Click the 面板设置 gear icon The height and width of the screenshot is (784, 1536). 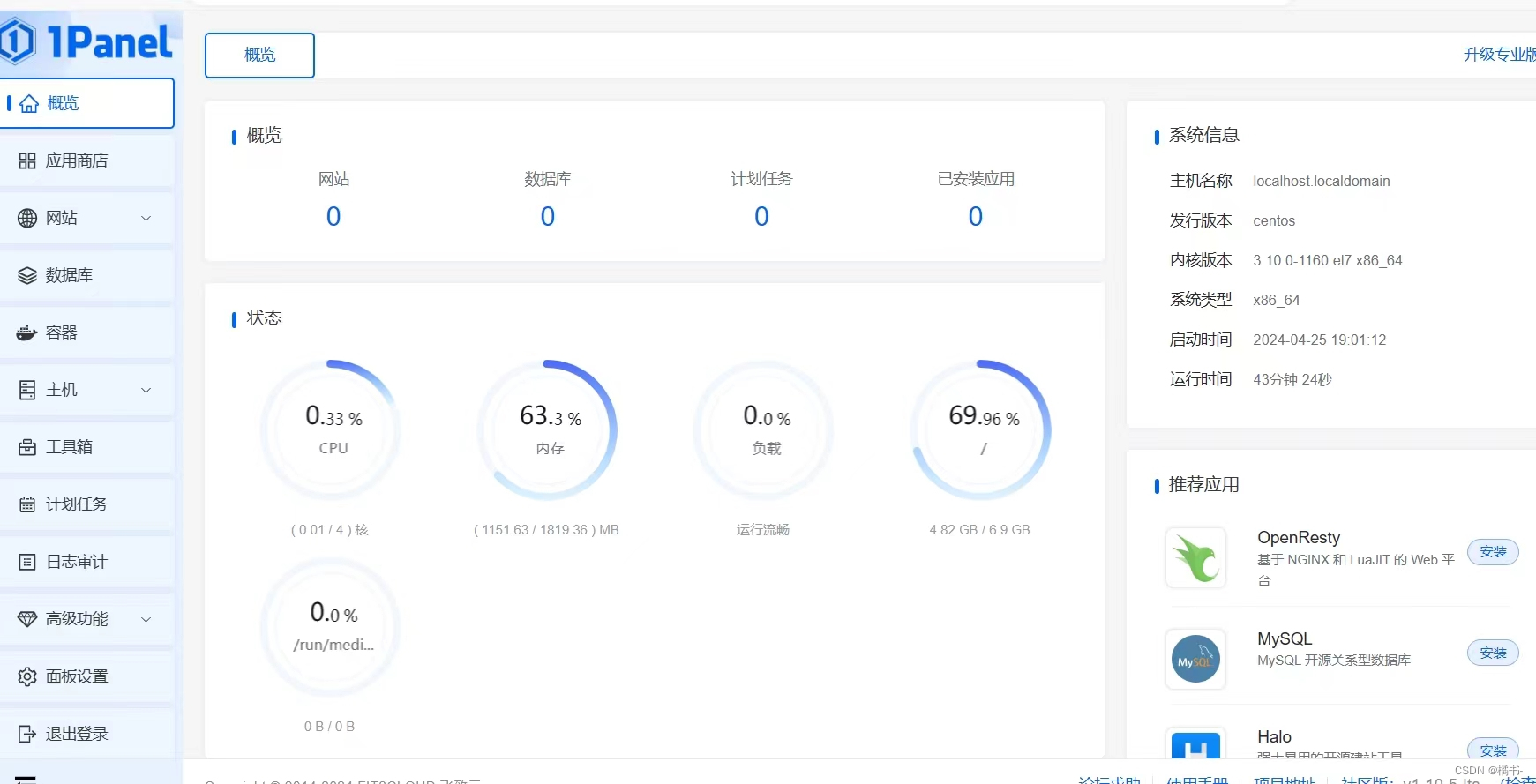point(27,676)
